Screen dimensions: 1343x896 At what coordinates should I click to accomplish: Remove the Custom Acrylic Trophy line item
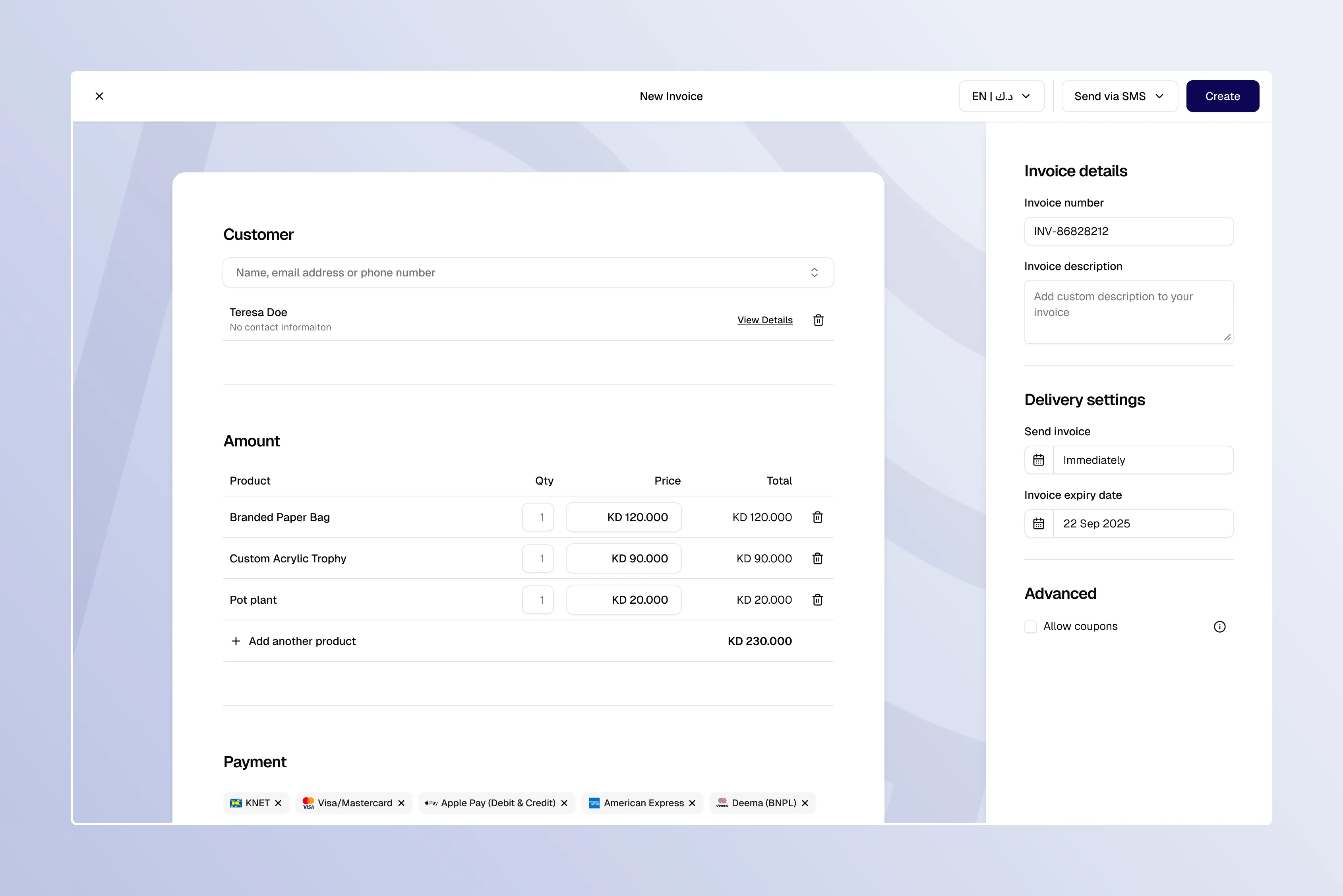818,558
